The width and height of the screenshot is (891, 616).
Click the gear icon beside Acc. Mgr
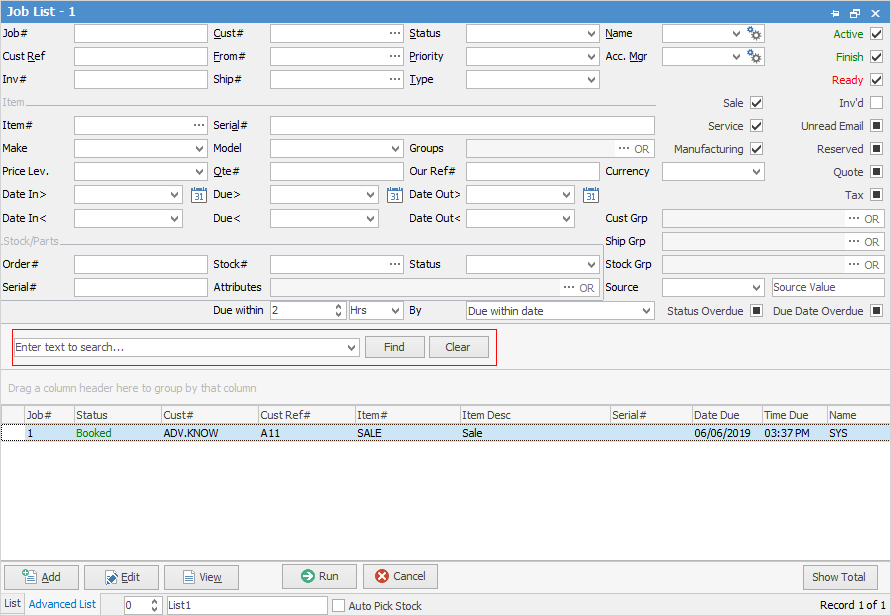(755, 57)
